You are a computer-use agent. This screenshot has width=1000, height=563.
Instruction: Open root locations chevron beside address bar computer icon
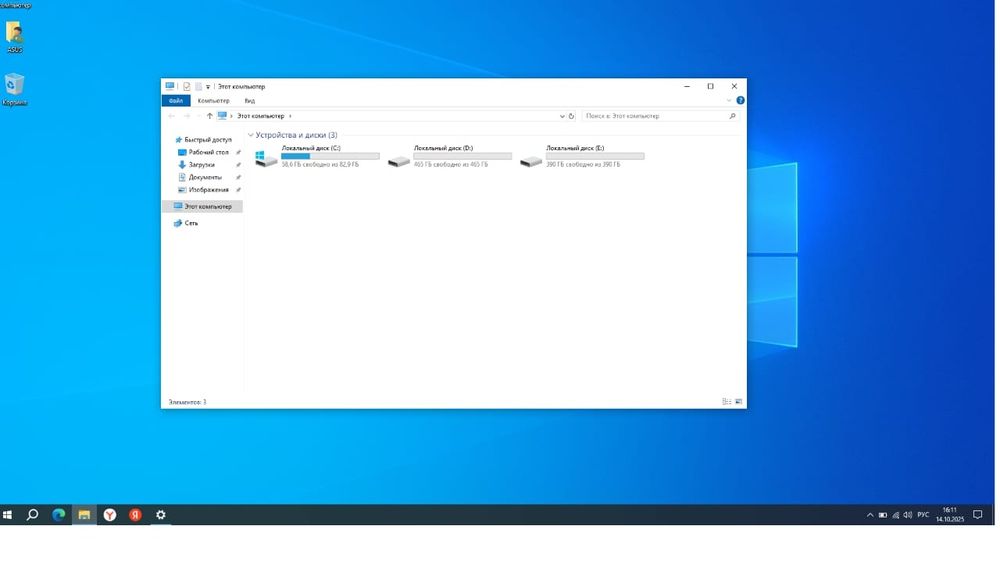[231, 116]
